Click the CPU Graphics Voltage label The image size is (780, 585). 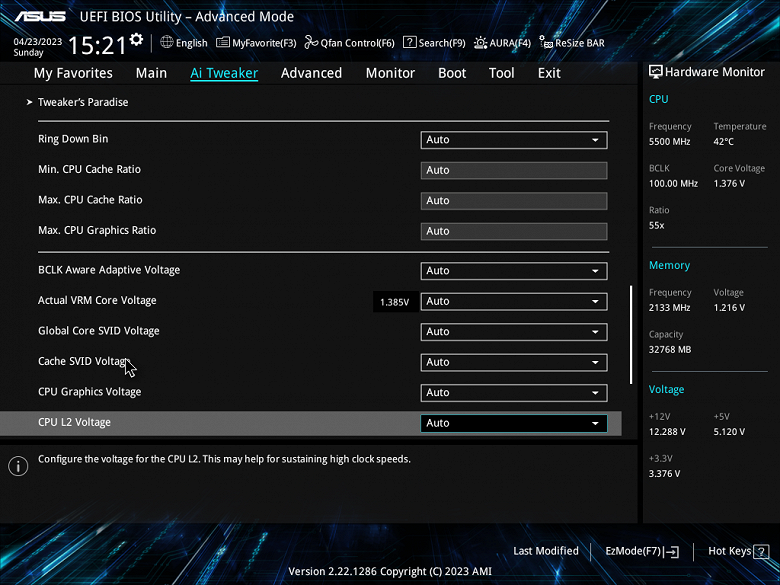coord(90,392)
